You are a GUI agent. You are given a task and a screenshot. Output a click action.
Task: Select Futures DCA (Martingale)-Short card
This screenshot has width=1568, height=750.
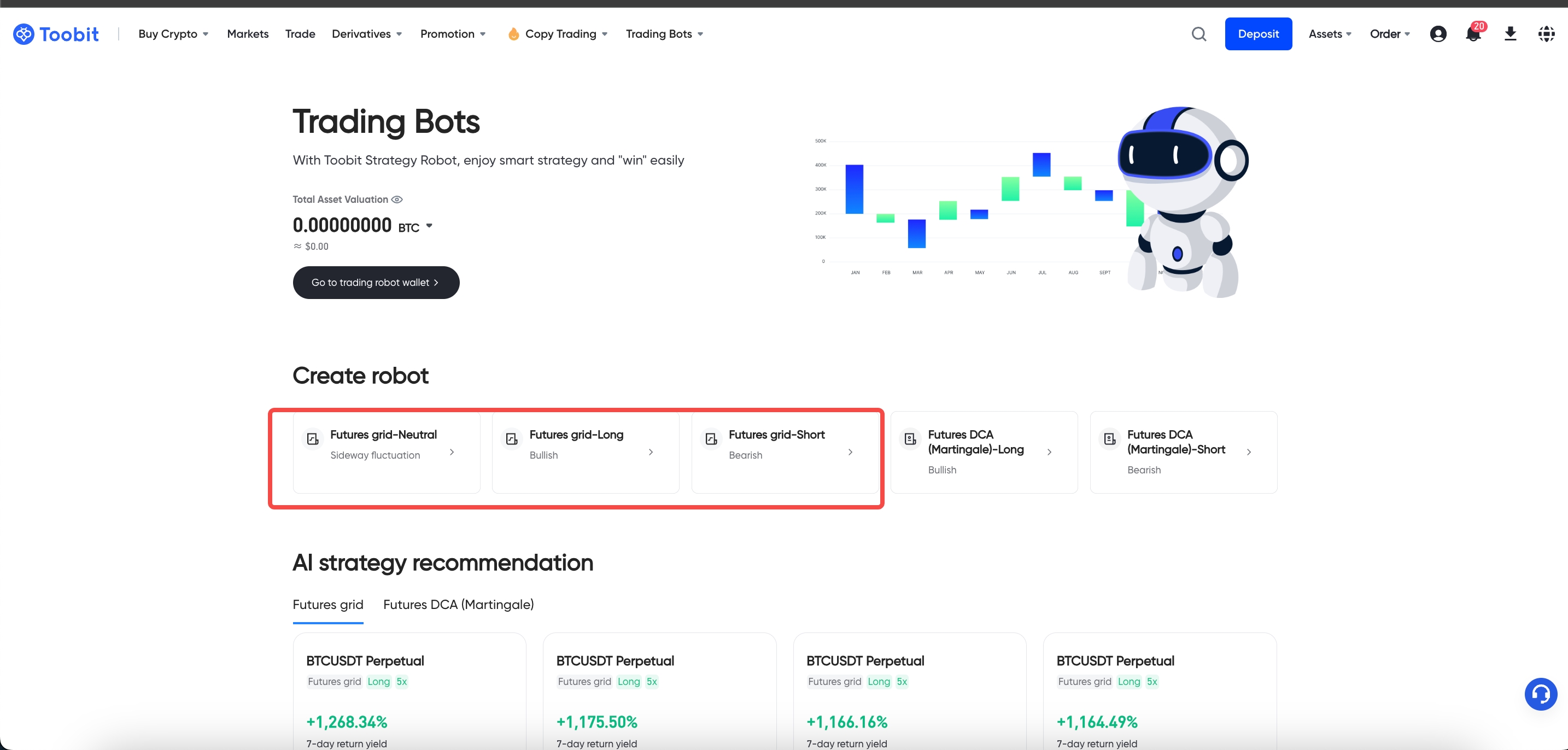coord(1183,452)
